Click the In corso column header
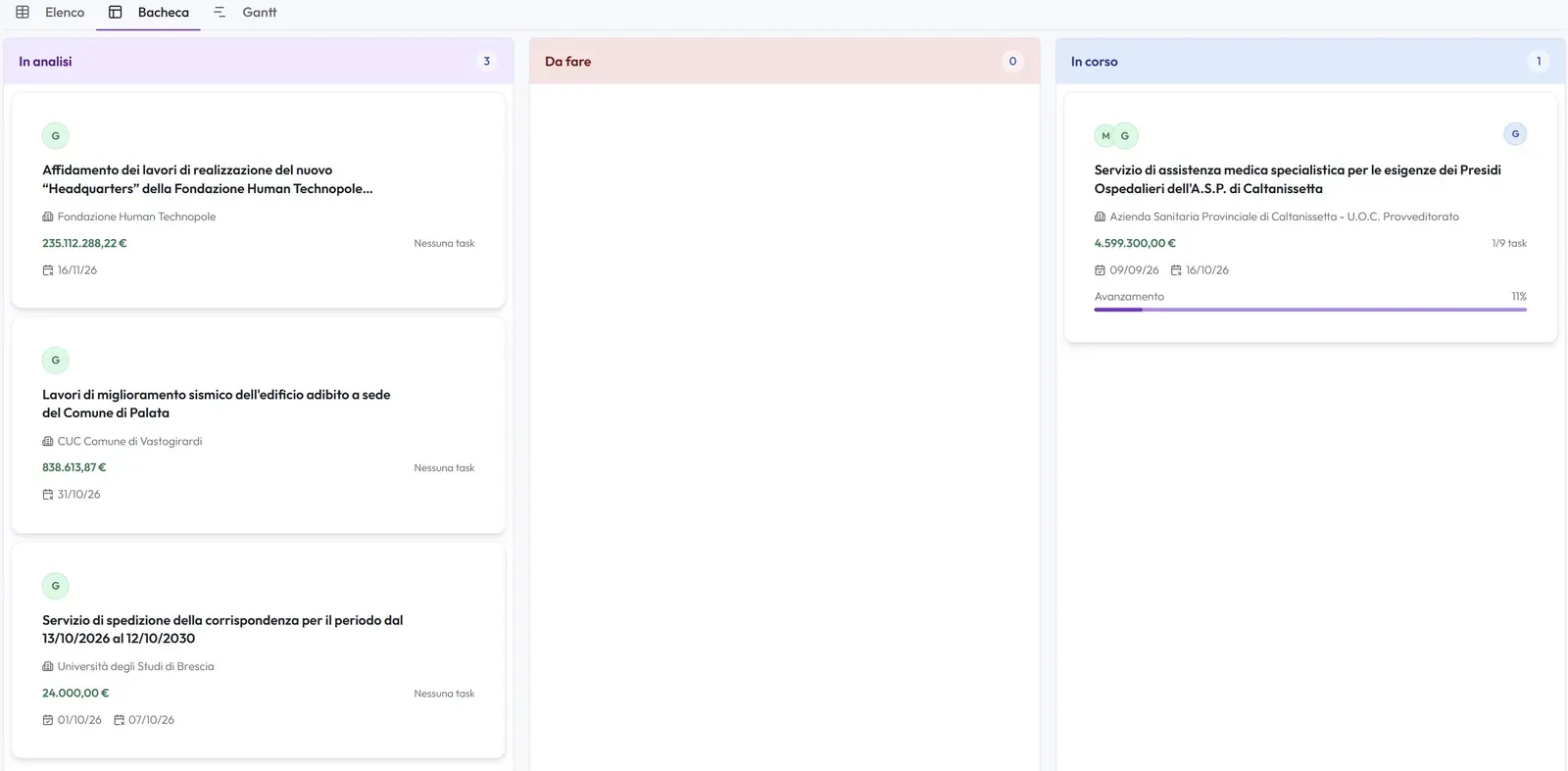The width and height of the screenshot is (1568, 771). [x=1310, y=61]
